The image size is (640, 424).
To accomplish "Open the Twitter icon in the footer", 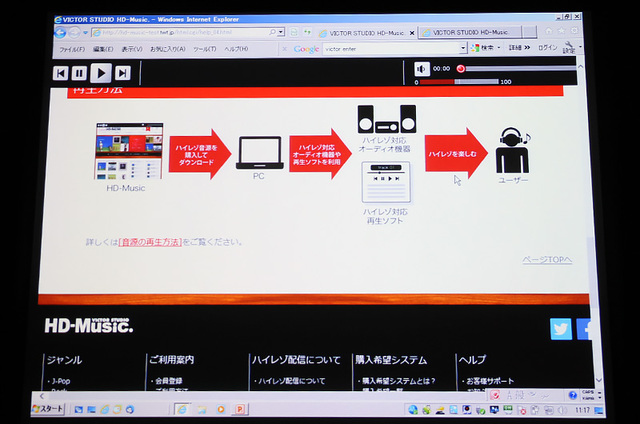I will click(x=561, y=329).
